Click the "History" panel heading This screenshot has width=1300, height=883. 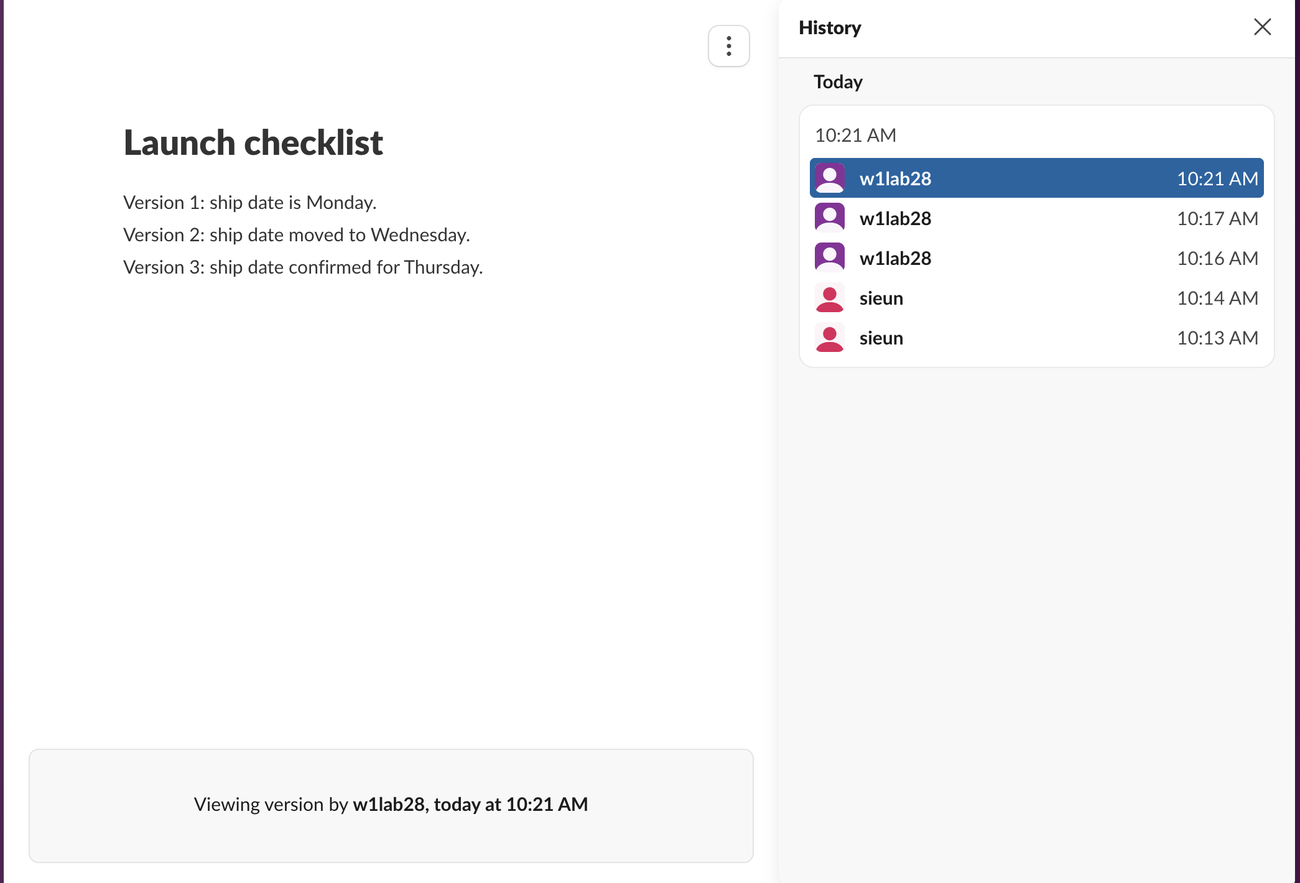coord(830,27)
